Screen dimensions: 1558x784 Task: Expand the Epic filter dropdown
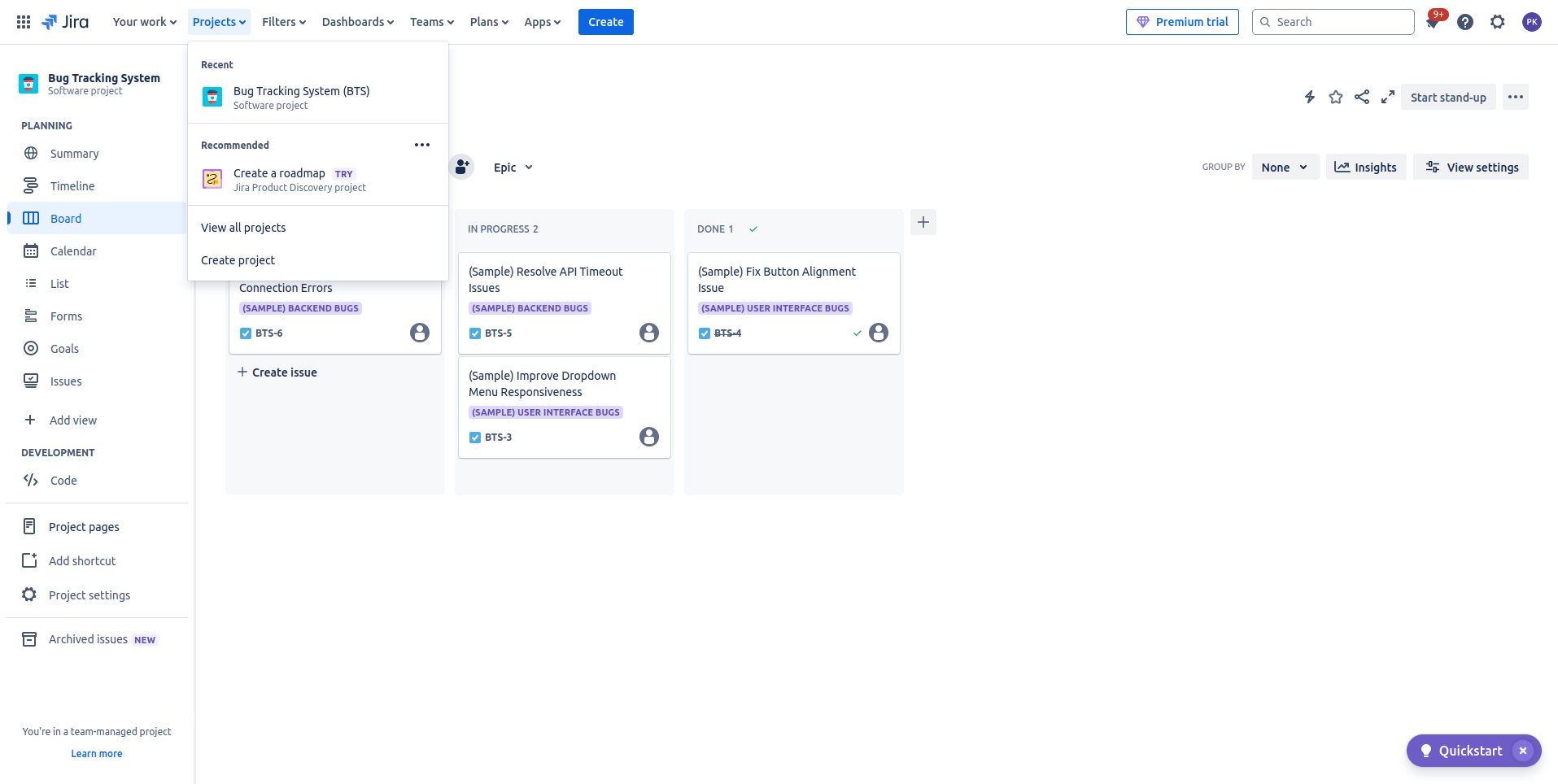[513, 168]
